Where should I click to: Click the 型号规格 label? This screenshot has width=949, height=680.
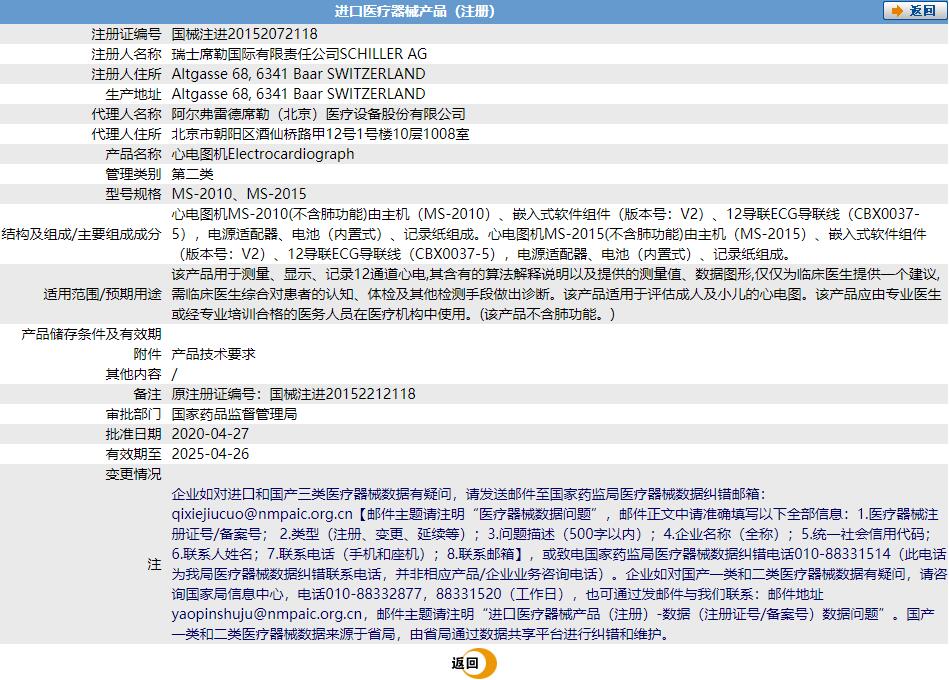134,194
